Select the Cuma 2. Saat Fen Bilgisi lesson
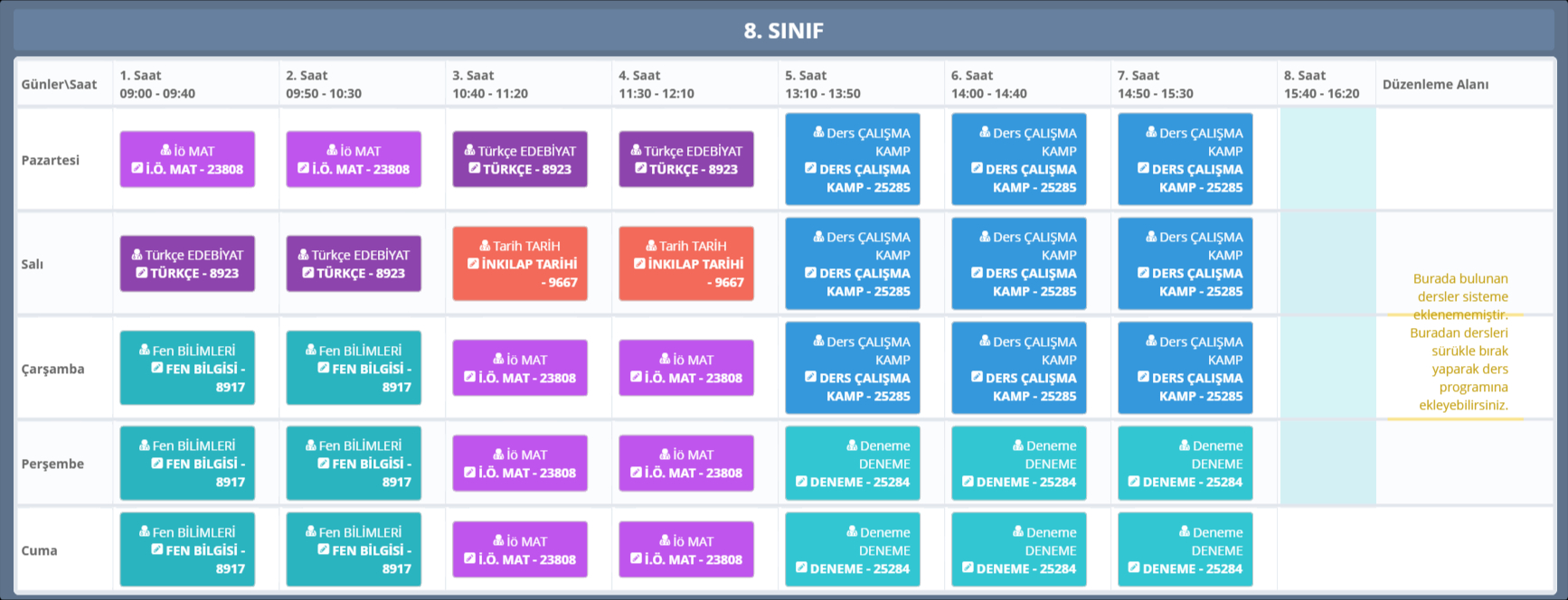Screen dimensions: 1568x600 (x=354, y=550)
